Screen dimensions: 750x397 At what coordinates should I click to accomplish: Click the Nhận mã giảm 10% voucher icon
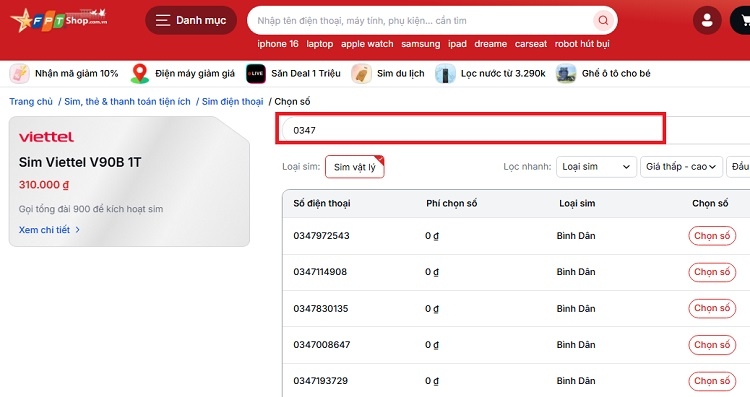pyautogui.click(x=19, y=74)
